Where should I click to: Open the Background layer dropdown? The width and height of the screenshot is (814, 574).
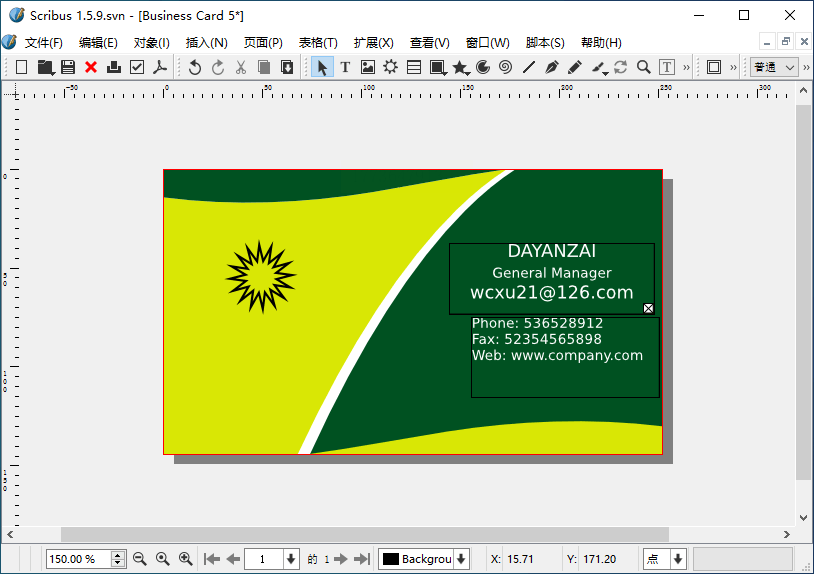pyautogui.click(x=461, y=559)
